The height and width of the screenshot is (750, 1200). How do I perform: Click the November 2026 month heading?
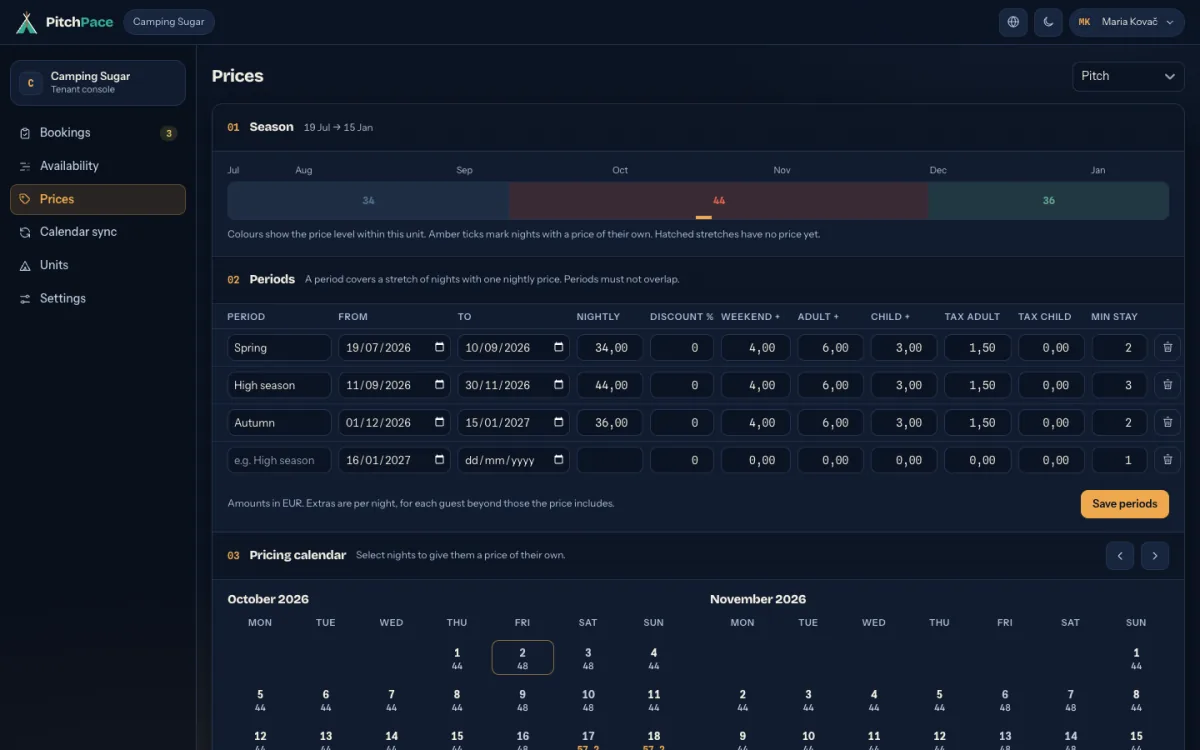pos(758,599)
